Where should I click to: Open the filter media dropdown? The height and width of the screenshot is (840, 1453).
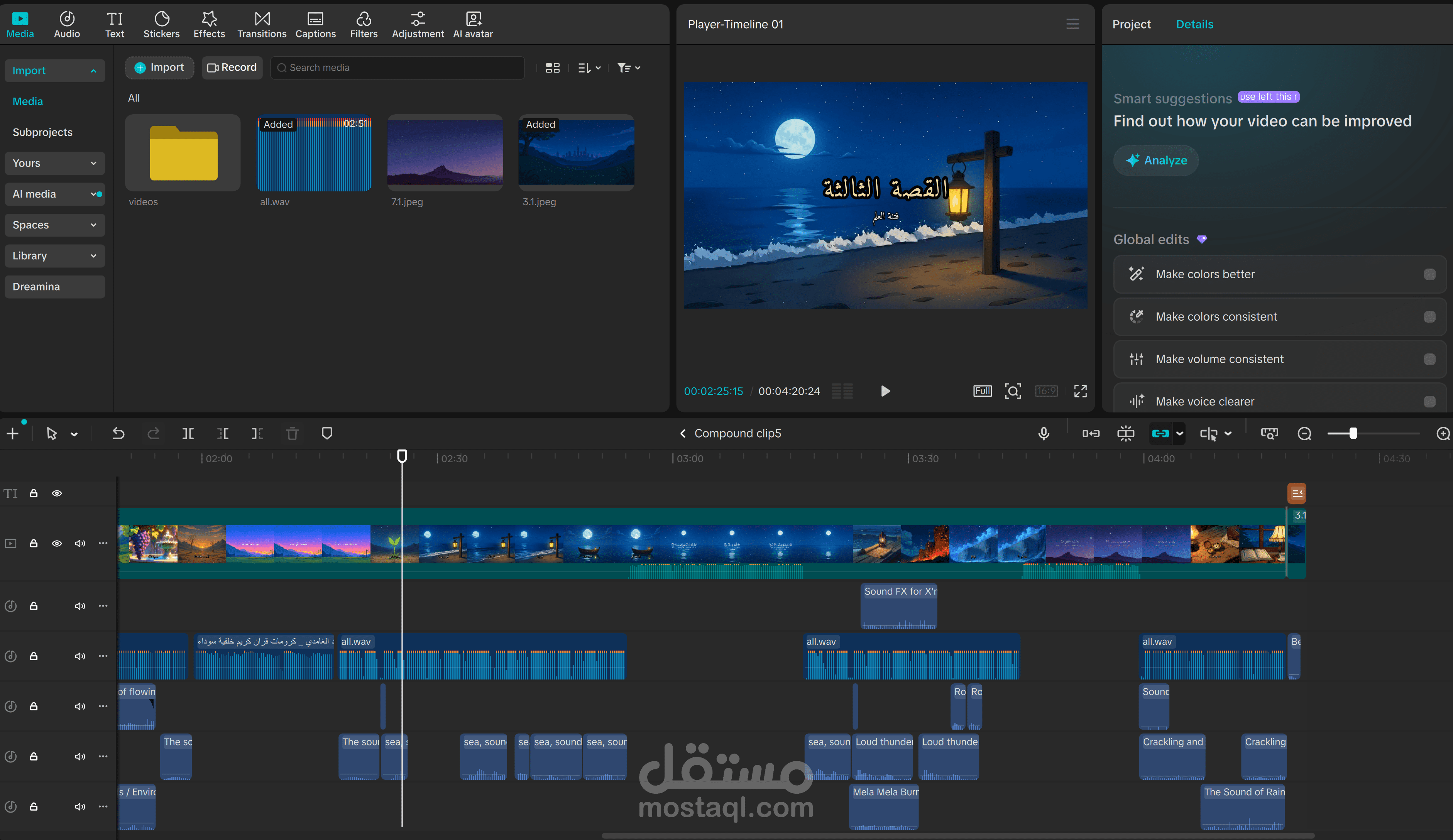tap(629, 68)
